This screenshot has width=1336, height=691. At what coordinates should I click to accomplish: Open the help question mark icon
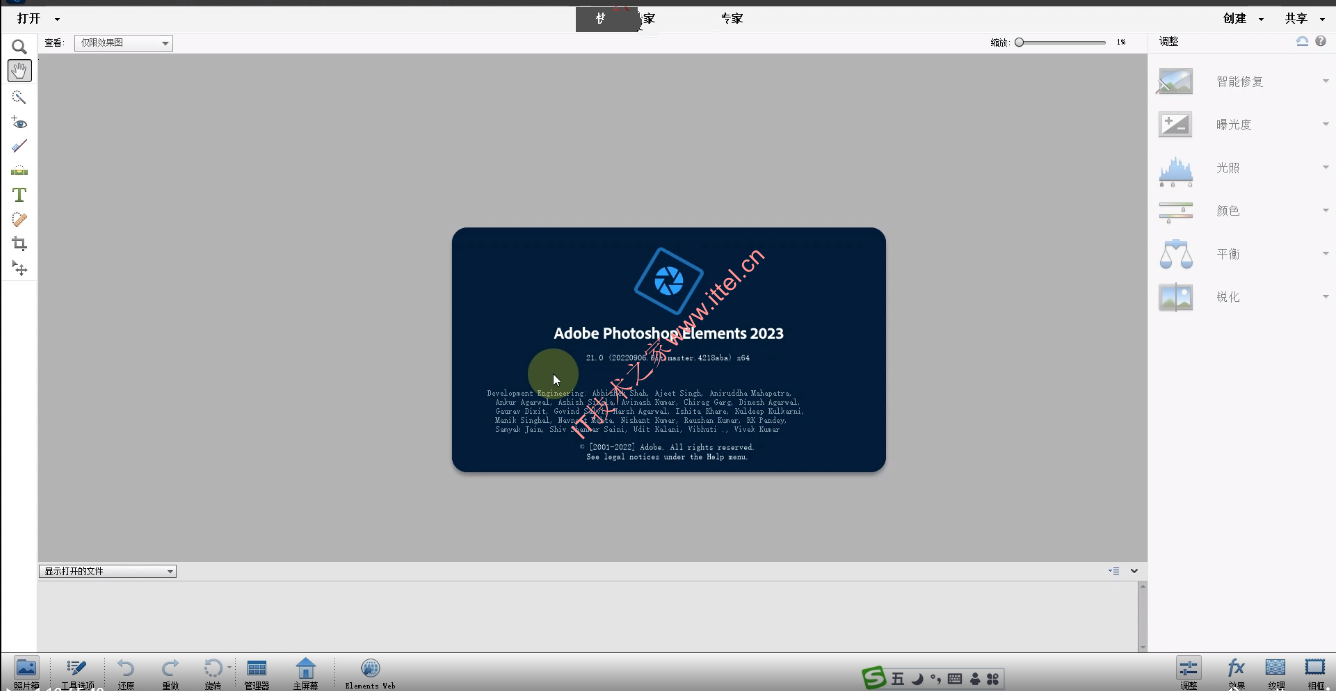click(x=1320, y=41)
